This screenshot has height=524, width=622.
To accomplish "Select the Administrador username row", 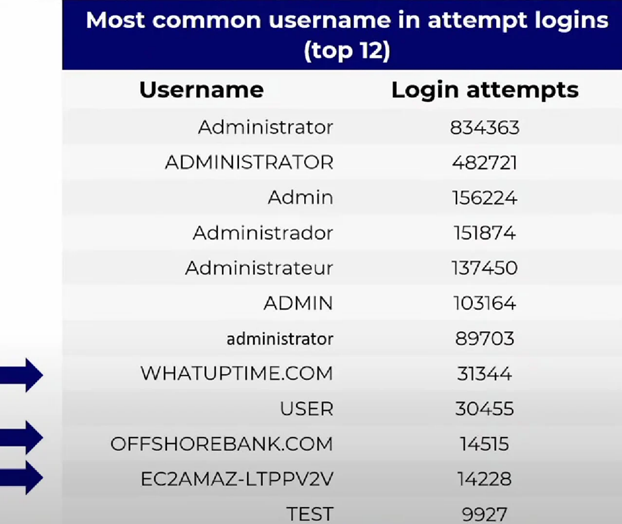I will 263,233.
